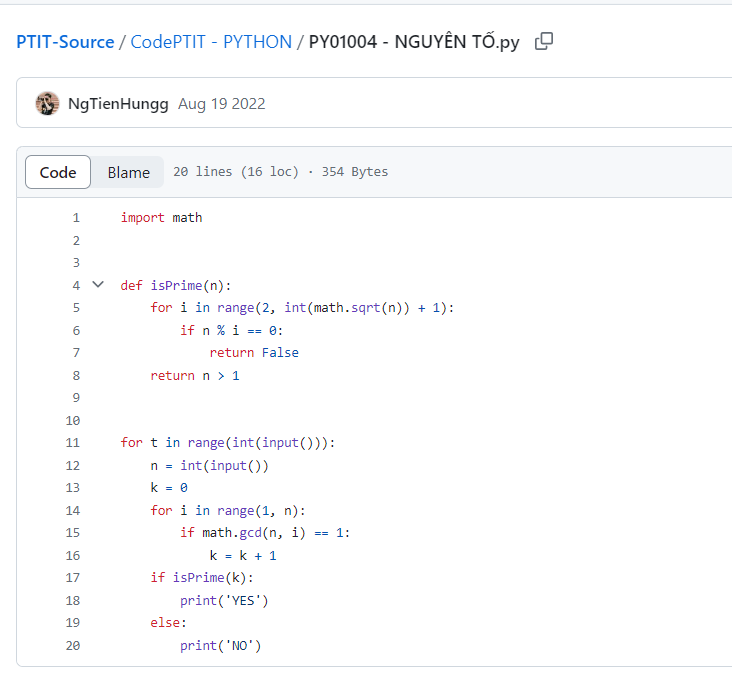Select line number 20
732x674 pixels.
[x=72, y=646]
